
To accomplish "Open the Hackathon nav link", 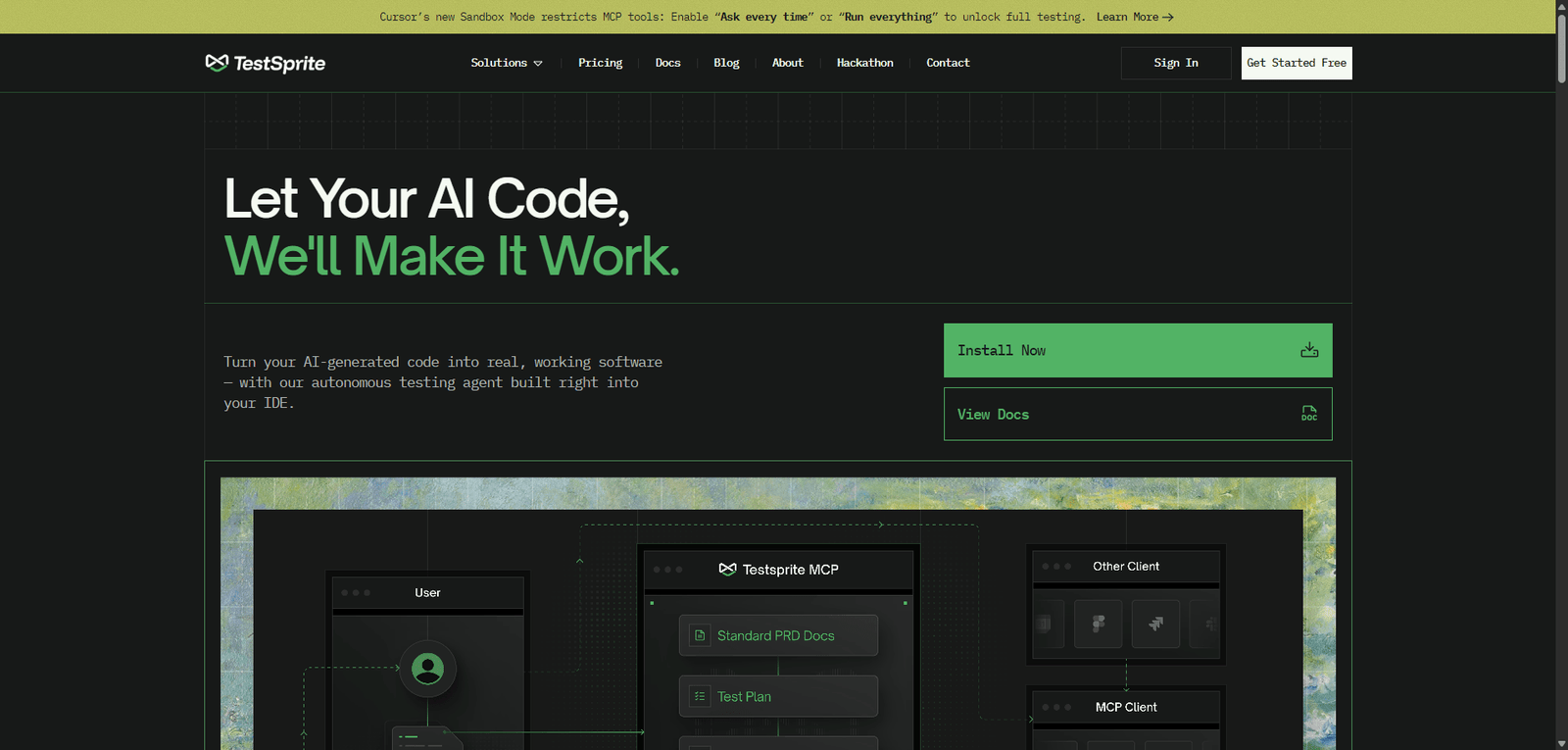I will 864,63.
